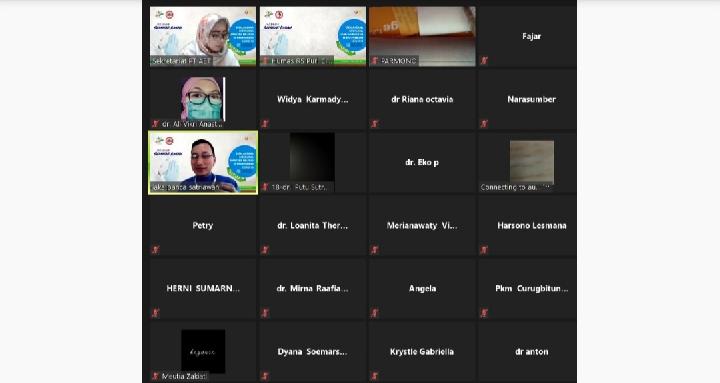Click the muted mic icon beside dr. Al-Viui Anast
This screenshot has height=383, width=720.
(156, 124)
